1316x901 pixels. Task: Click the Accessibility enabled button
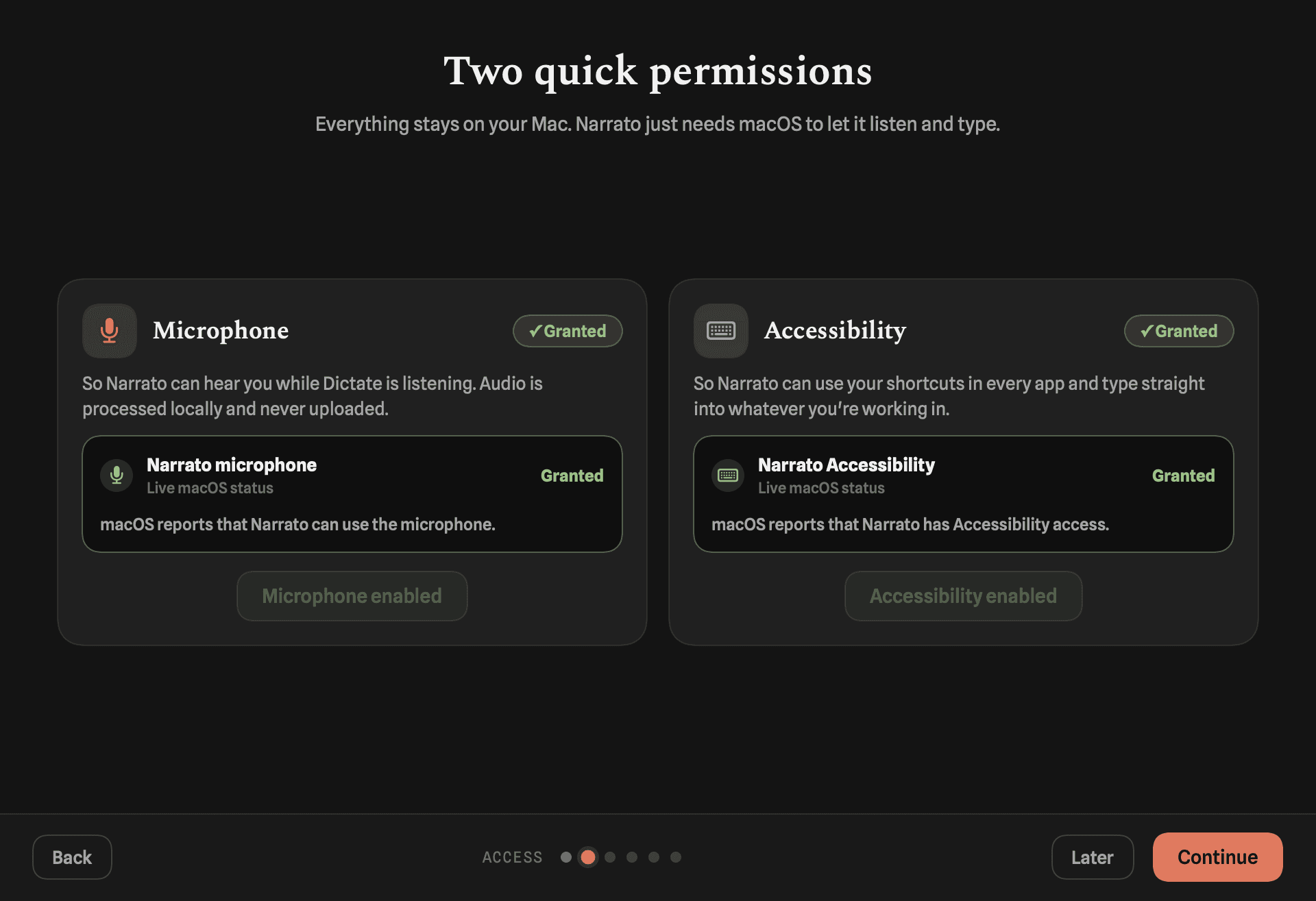pyautogui.click(x=964, y=596)
